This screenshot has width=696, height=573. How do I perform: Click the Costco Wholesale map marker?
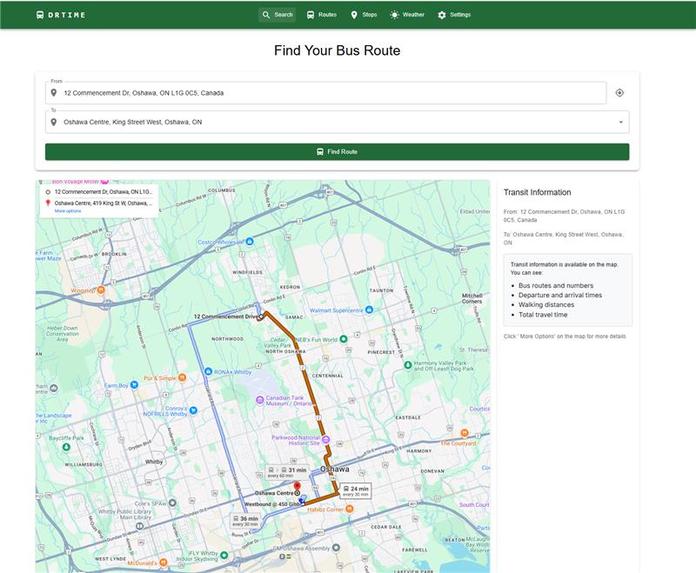pos(249,241)
